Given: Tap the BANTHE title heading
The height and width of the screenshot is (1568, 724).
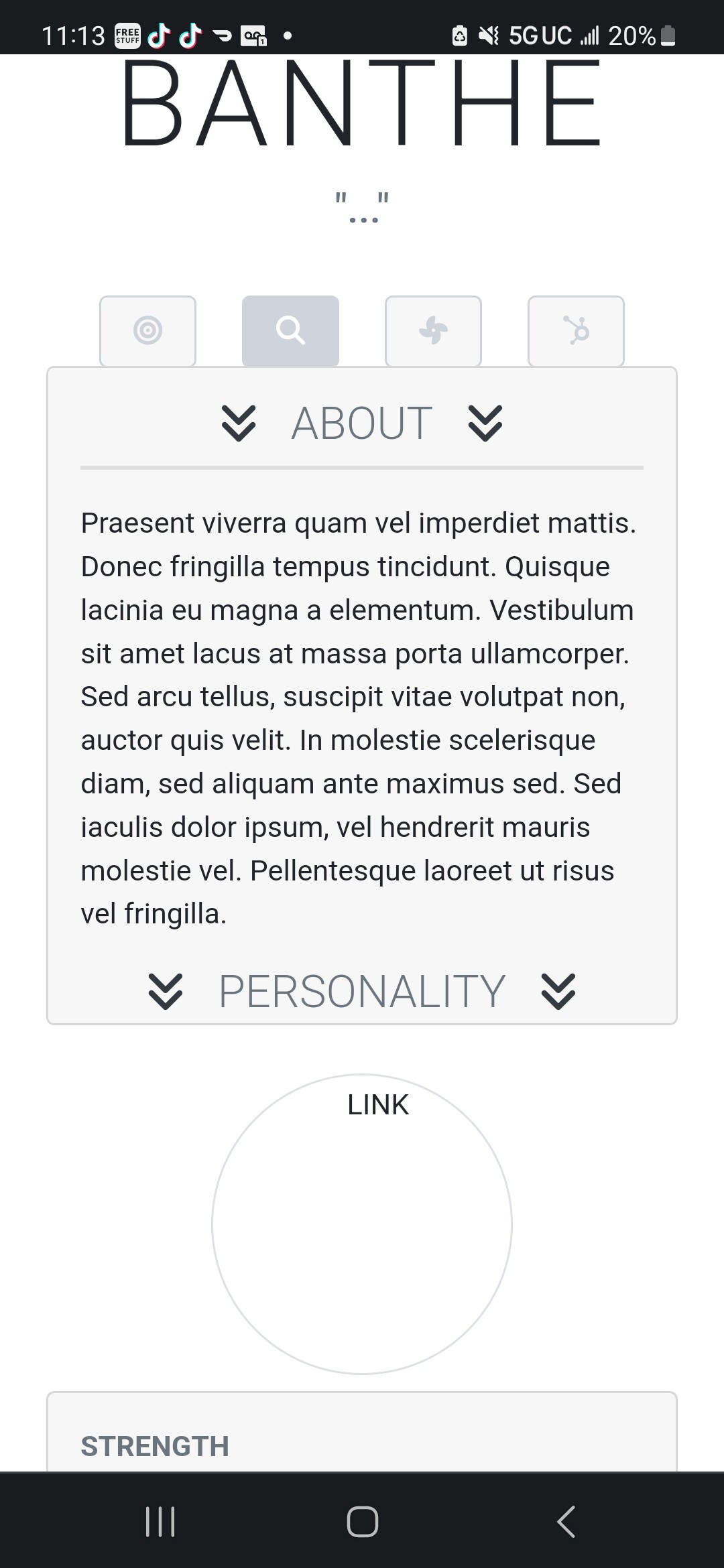Looking at the screenshot, I should coord(362,103).
